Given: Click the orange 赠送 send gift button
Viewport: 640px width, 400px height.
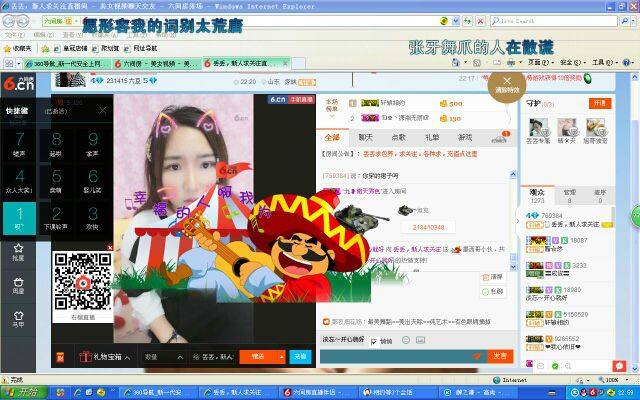Looking at the screenshot, I should pos(258,357).
